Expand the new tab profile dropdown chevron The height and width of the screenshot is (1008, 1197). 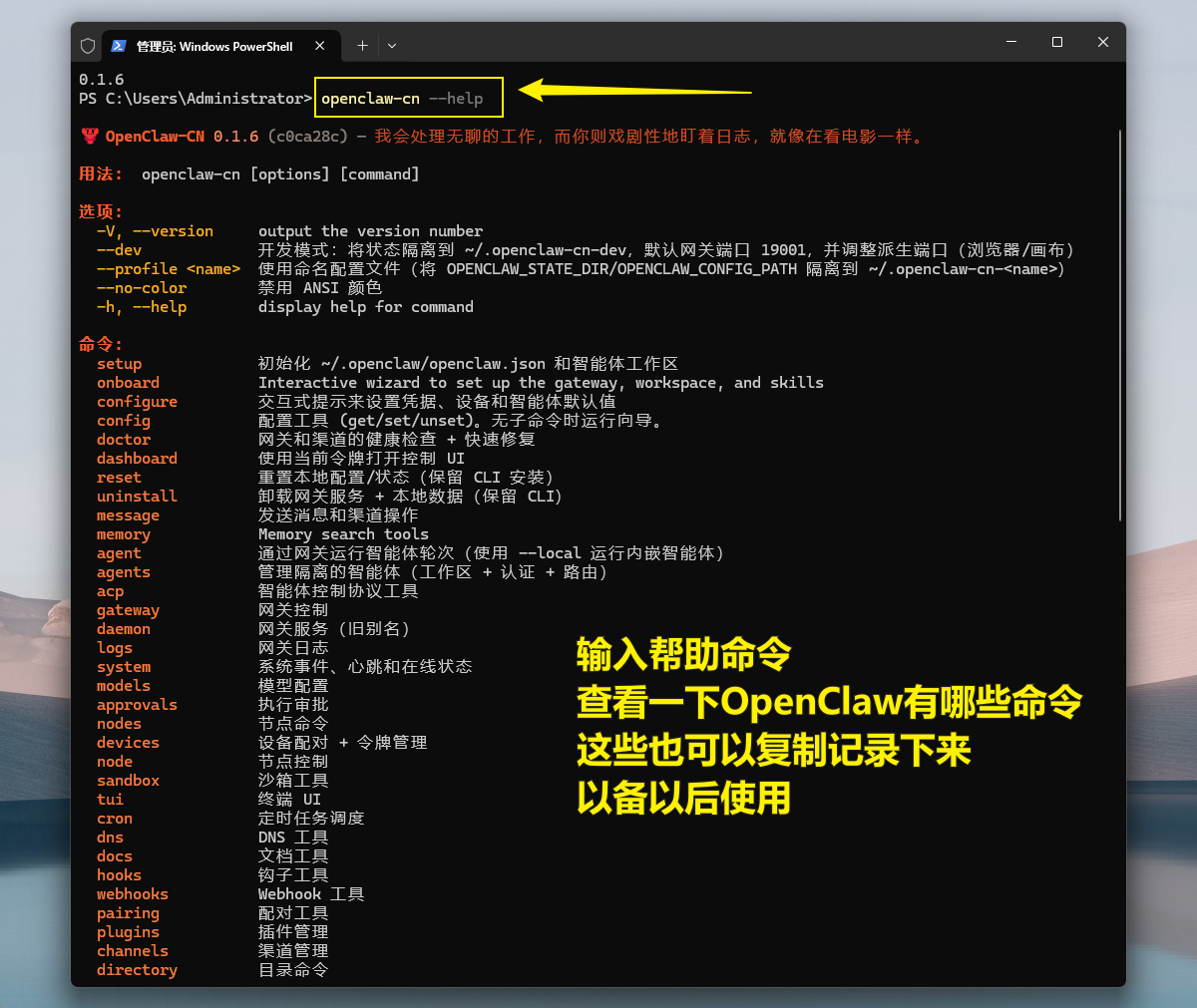point(392,46)
